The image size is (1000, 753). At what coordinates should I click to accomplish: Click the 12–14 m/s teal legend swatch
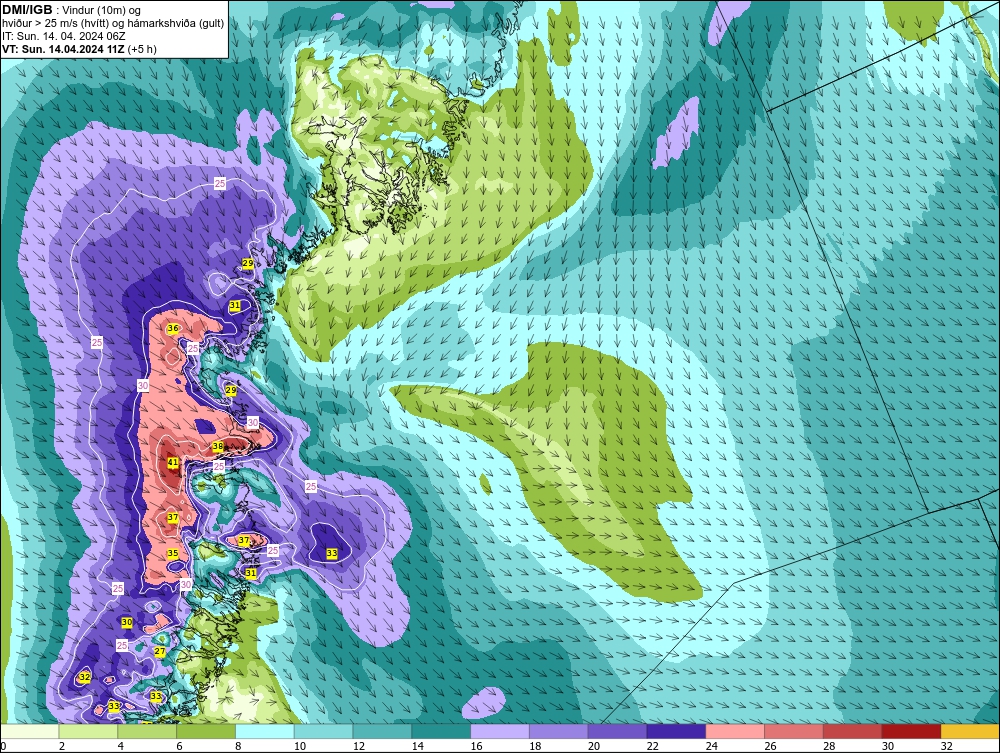click(x=383, y=731)
